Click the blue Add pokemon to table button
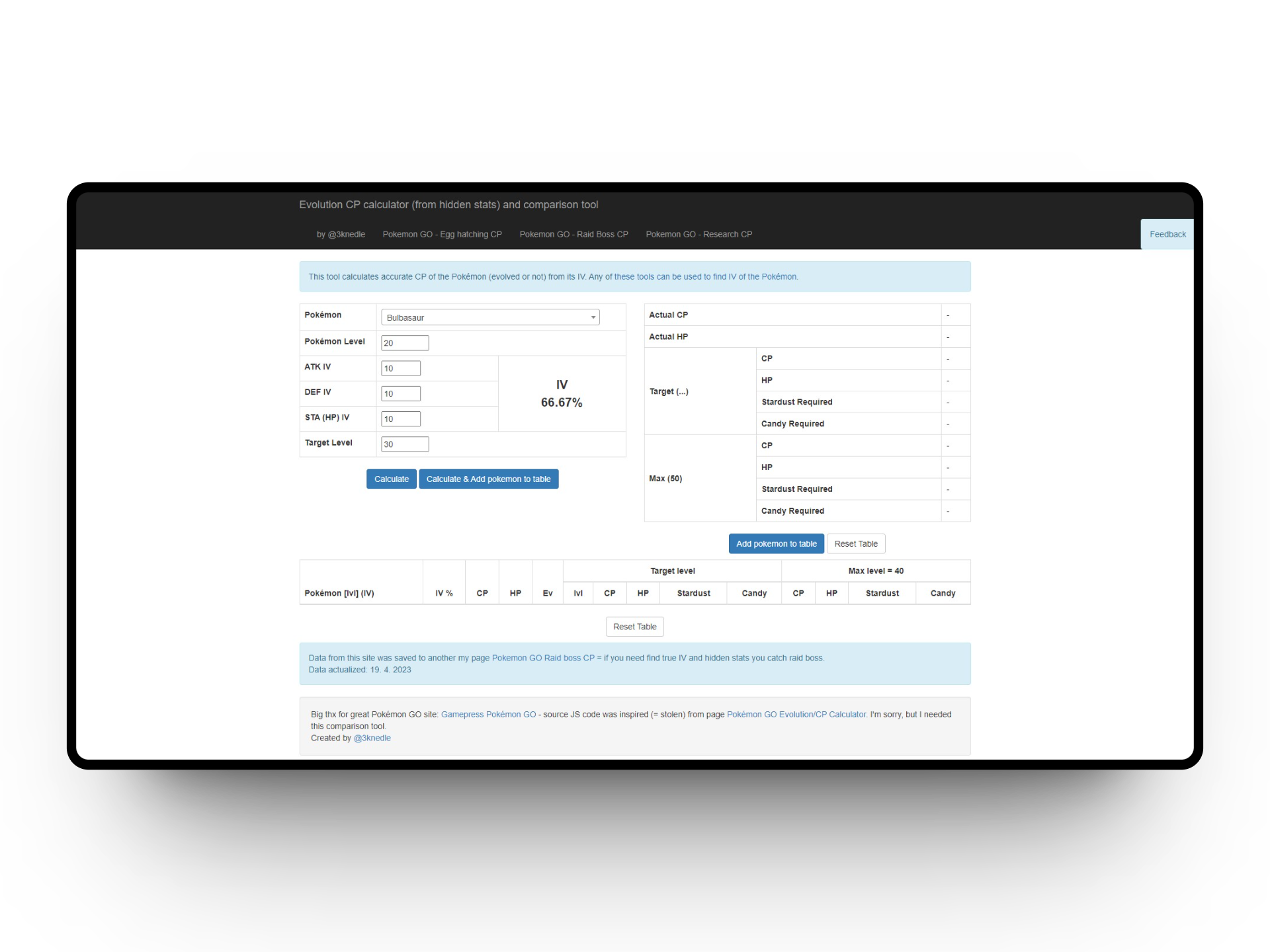Viewport: 1270px width, 952px height. (776, 544)
